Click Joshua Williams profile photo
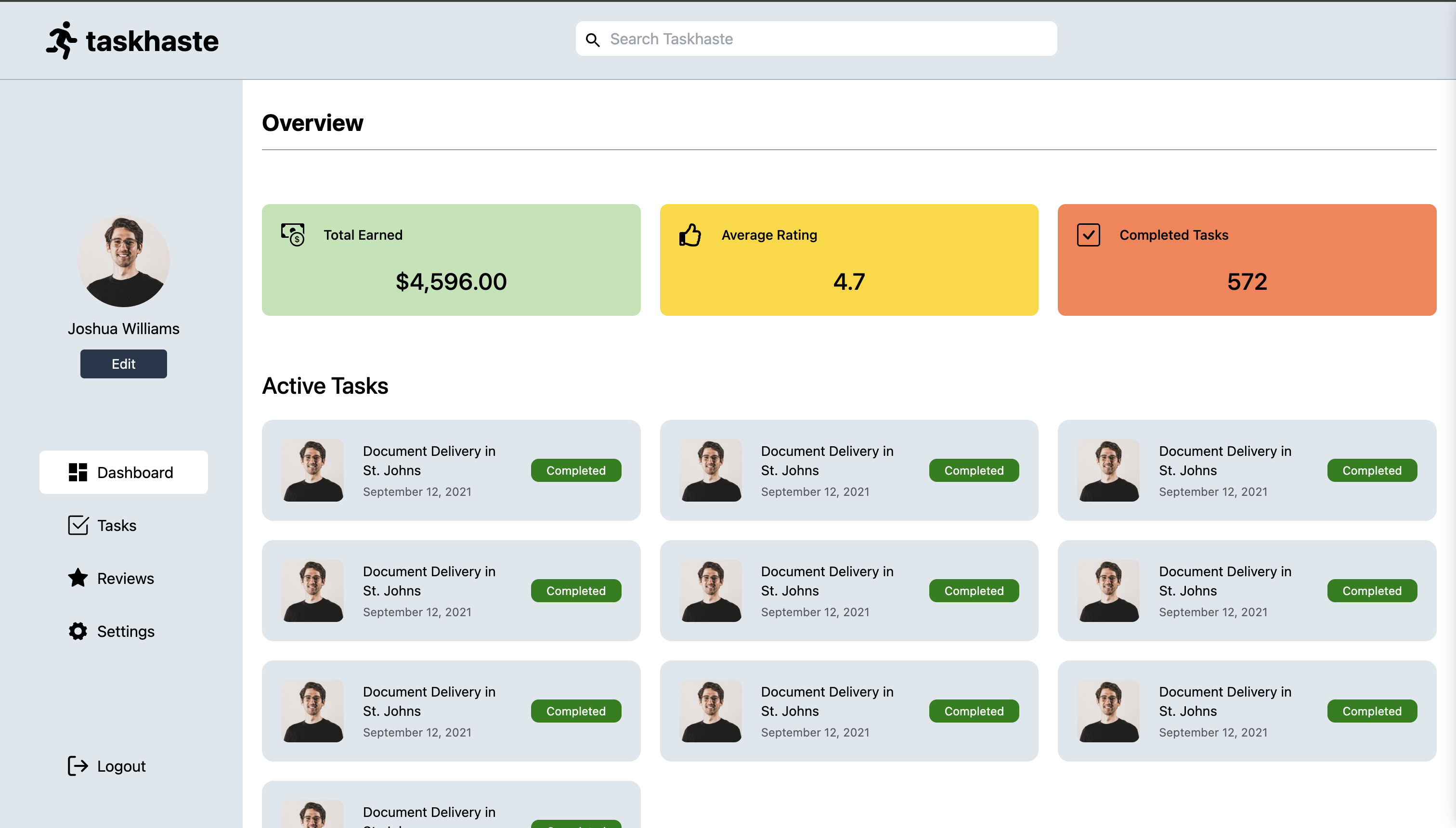Image resolution: width=1456 pixels, height=828 pixels. (123, 261)
